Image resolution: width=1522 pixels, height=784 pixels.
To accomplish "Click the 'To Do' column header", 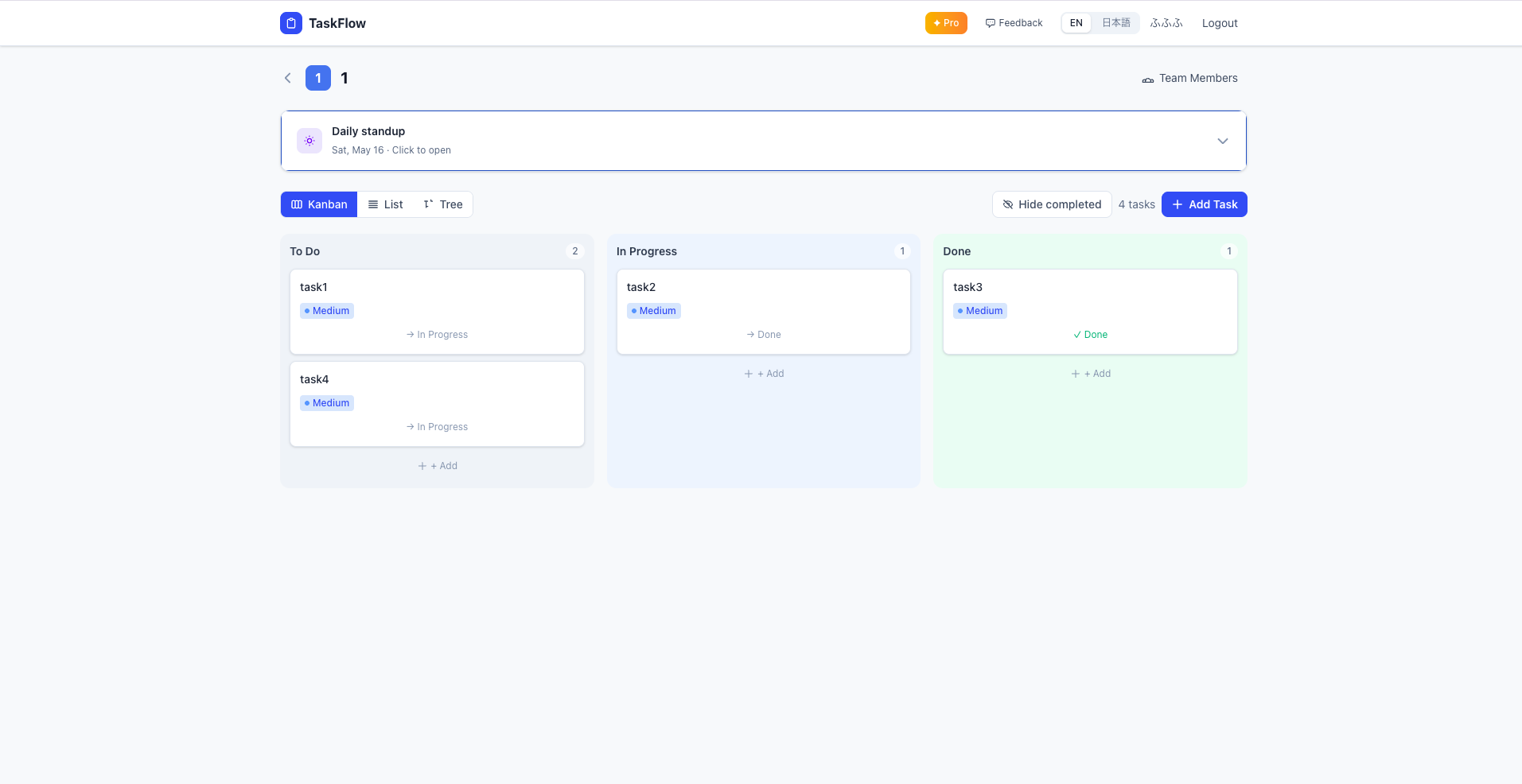I will 305,251.
